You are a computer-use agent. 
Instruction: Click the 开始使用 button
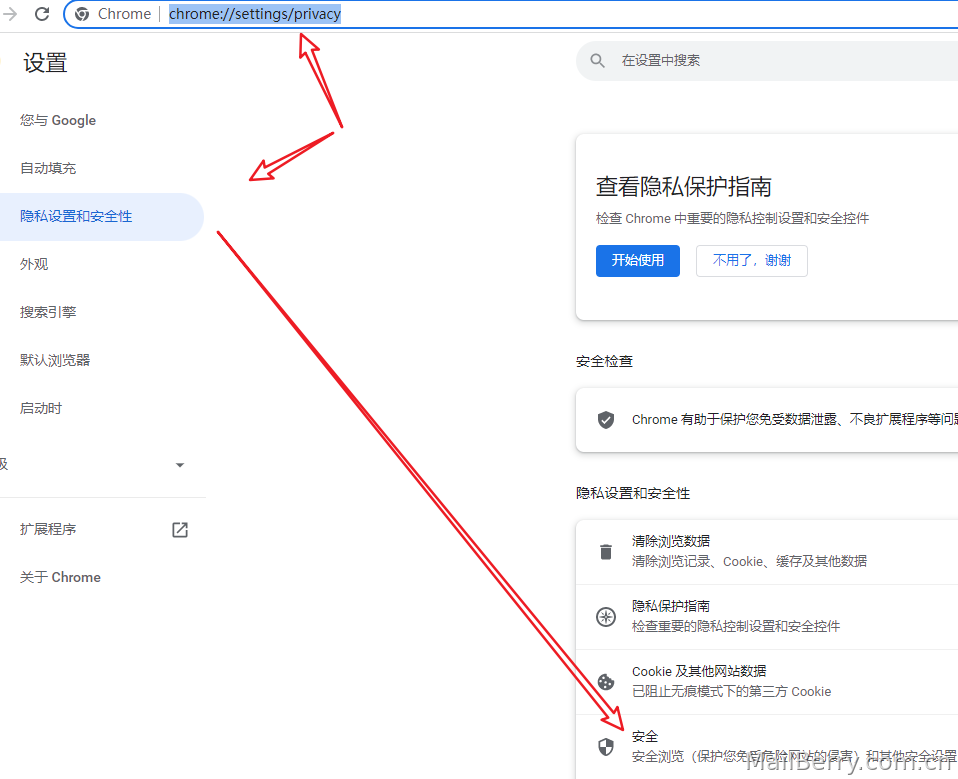[638, 261]
